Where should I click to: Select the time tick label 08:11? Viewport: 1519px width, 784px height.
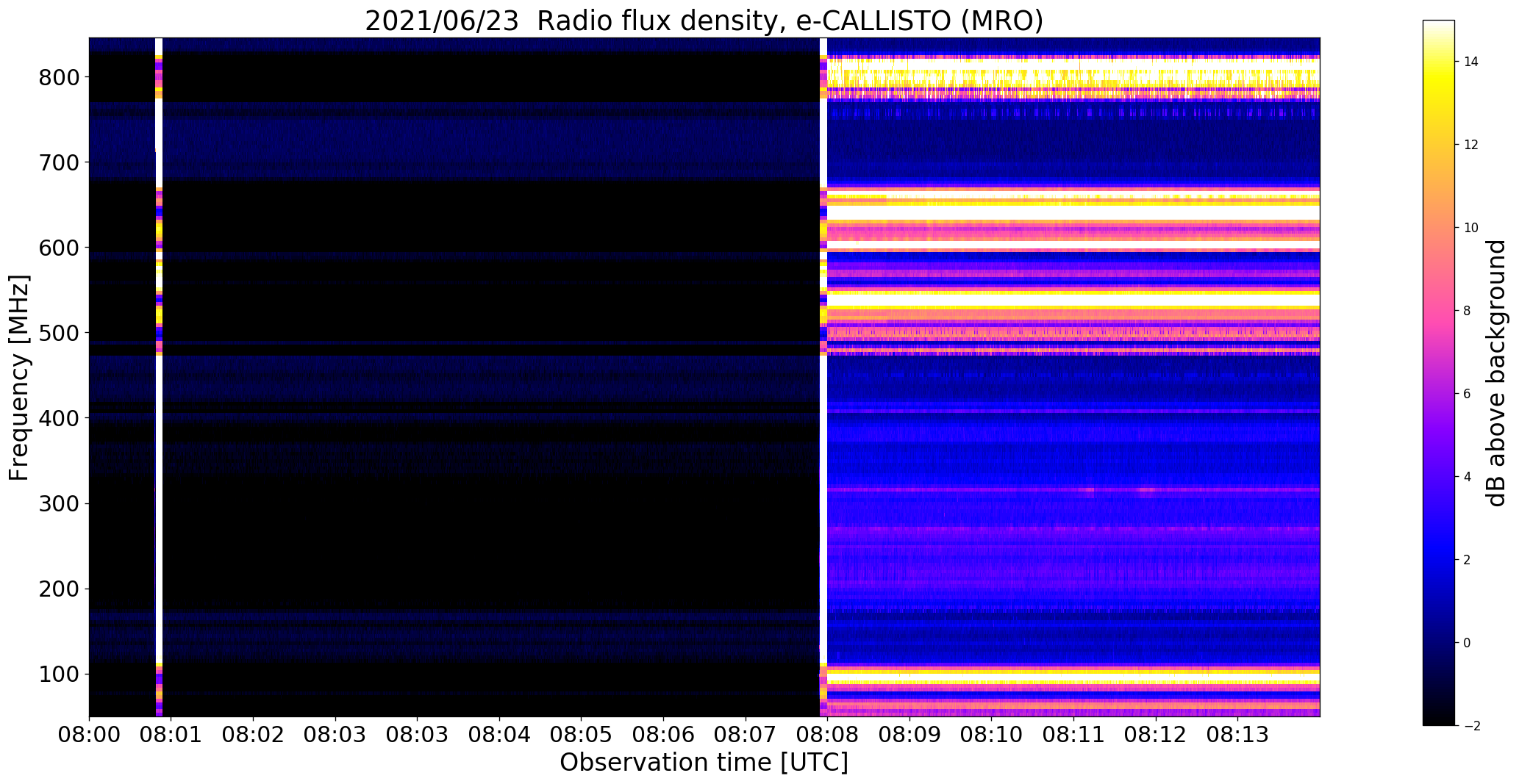(1074, 734)
